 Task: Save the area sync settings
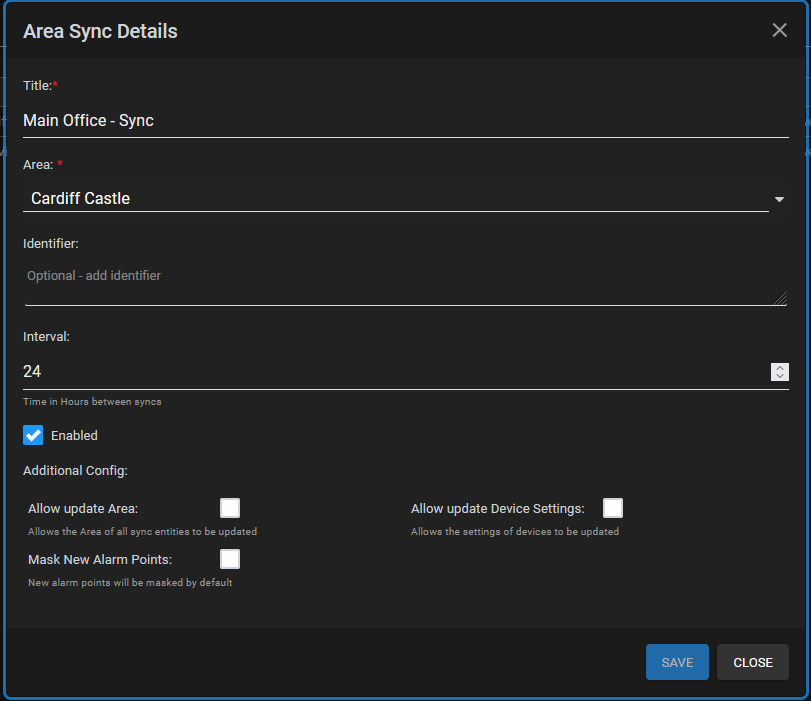point(677,662)
